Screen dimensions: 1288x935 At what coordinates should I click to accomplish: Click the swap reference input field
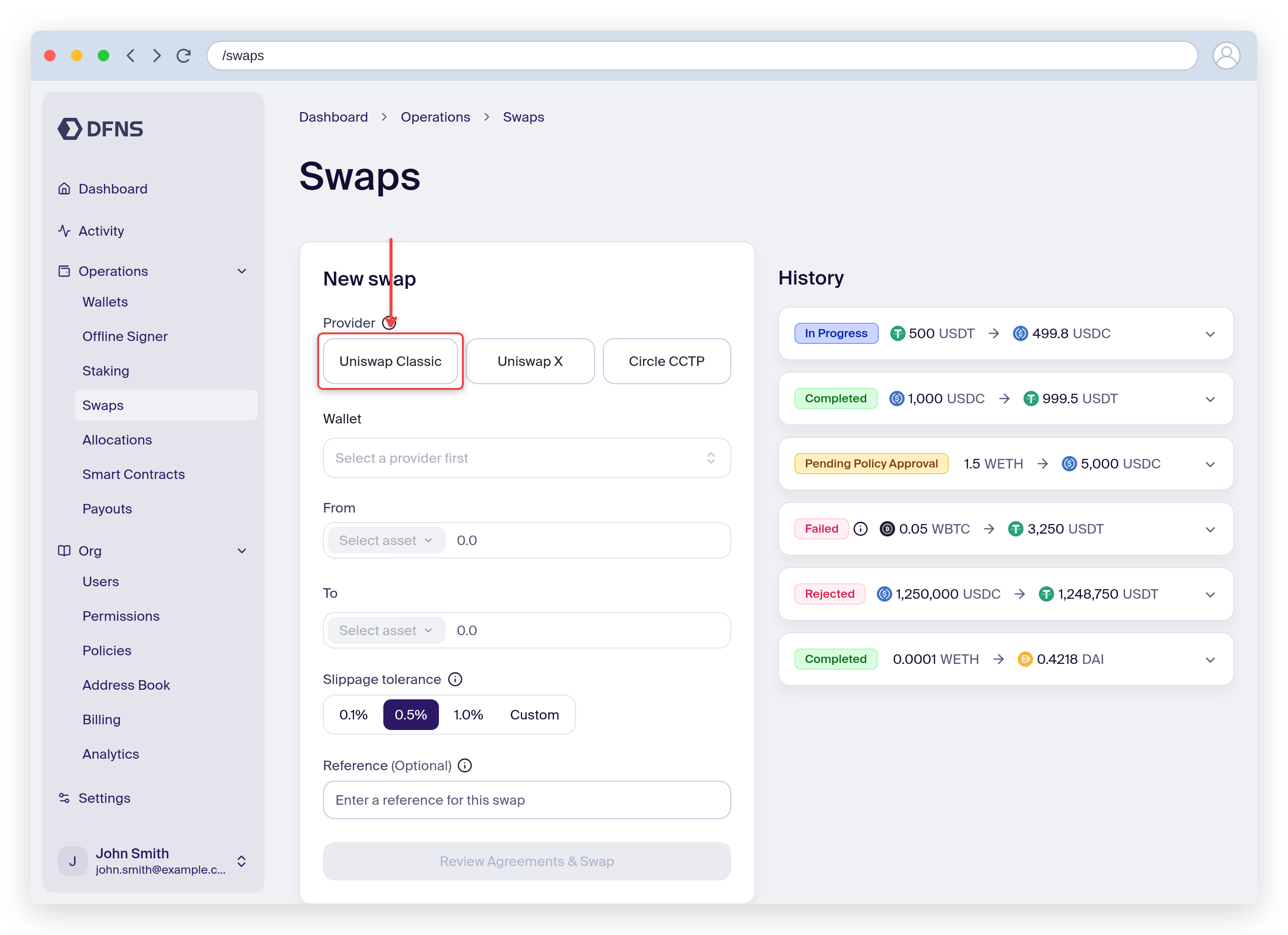tap(527, 800)
